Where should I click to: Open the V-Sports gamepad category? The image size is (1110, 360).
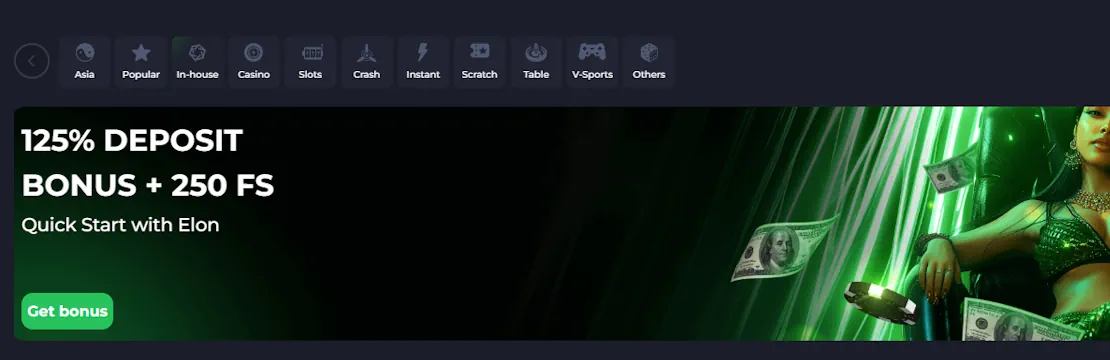[593, 62]
